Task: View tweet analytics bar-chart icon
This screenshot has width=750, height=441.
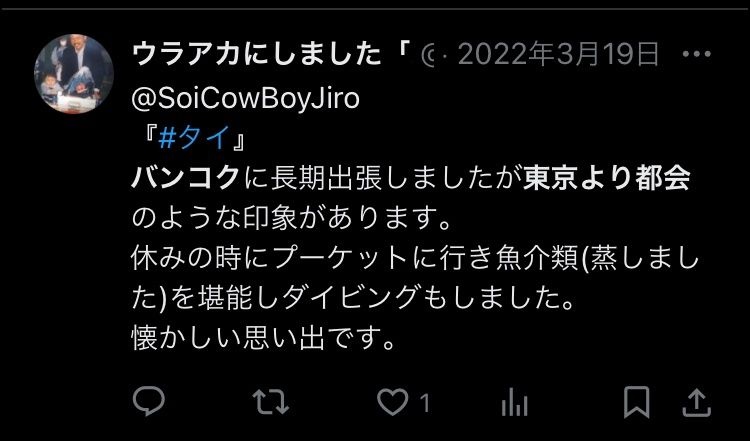Action: pos(514,402)
